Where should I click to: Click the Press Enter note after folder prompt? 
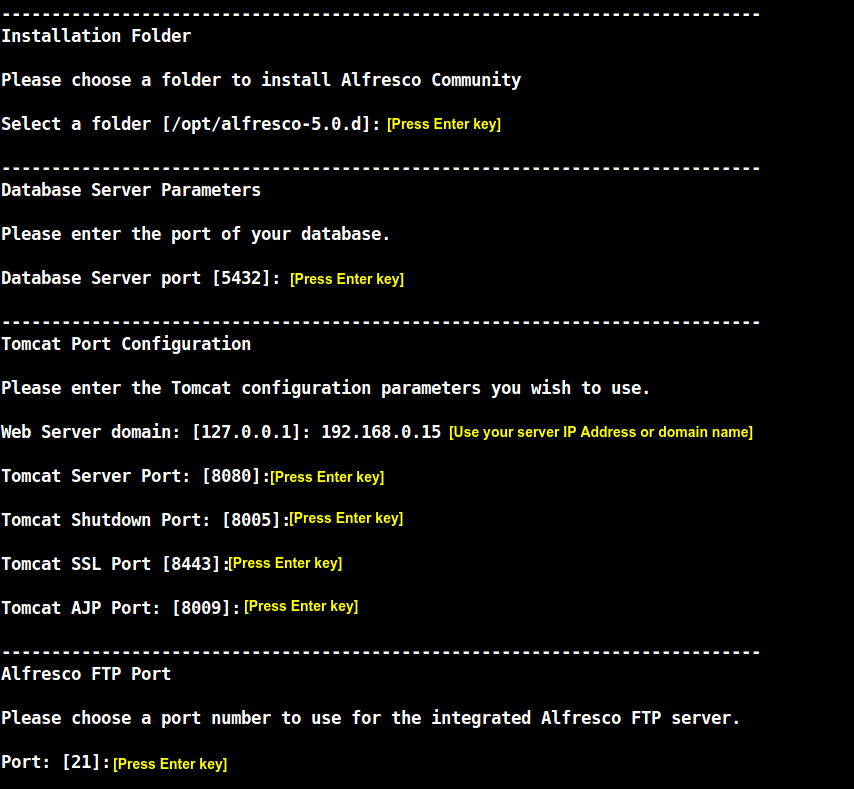(444, 124)
